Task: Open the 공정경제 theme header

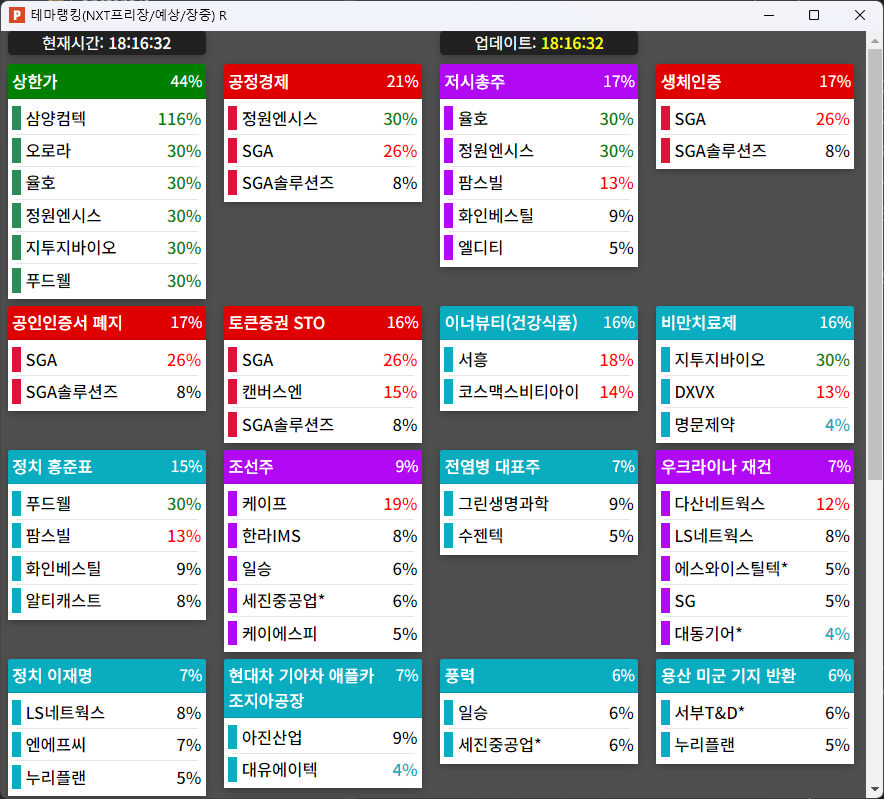Action: (323, 82)
